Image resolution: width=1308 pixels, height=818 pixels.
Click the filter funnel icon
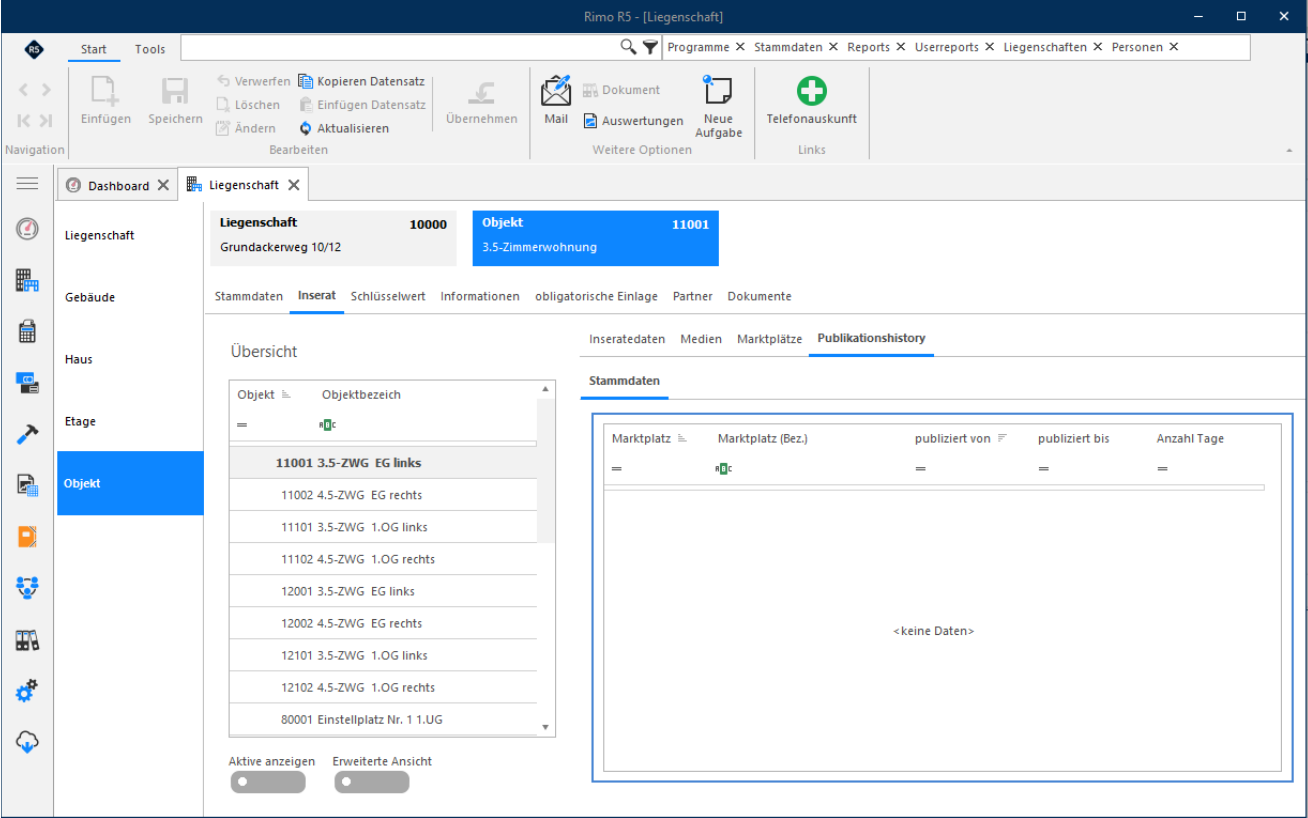click(x=650, y=47)
